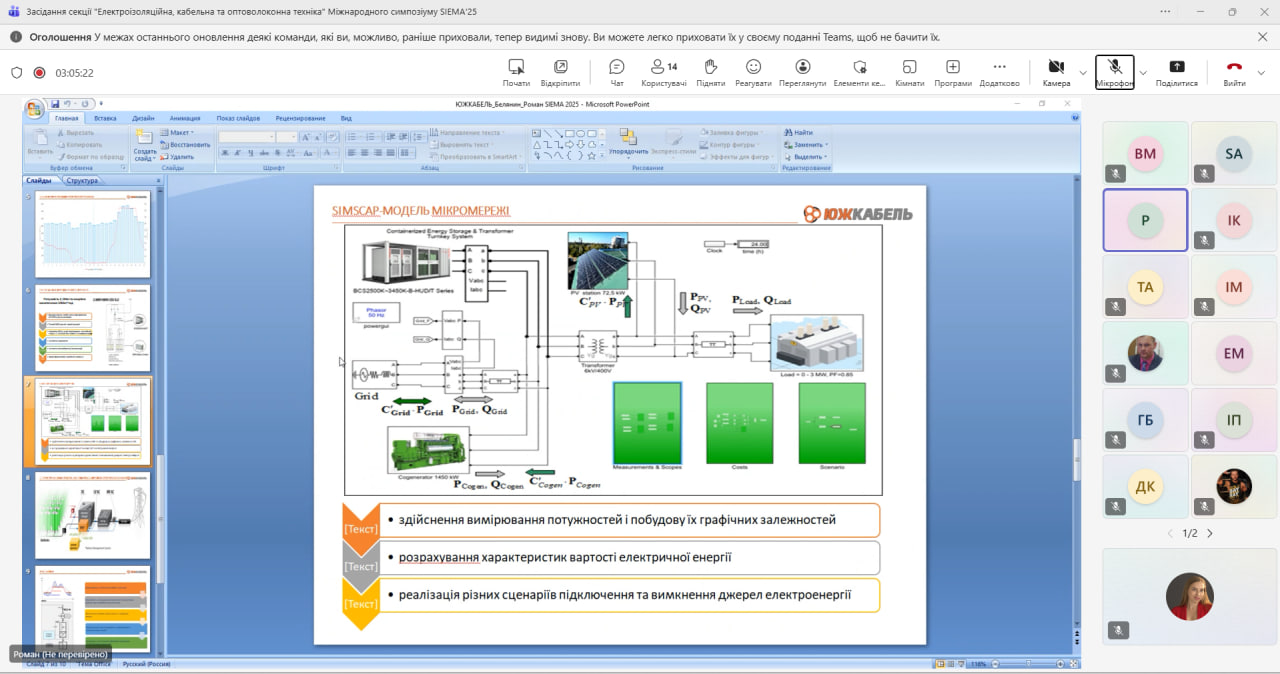Open the Показ слайдов ribbon tab
The height and width of the screenshot is (674, 1280).
[x=238, y=118]
